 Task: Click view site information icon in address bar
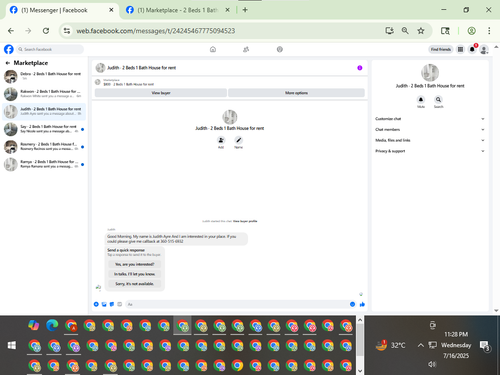coord(67,31)
